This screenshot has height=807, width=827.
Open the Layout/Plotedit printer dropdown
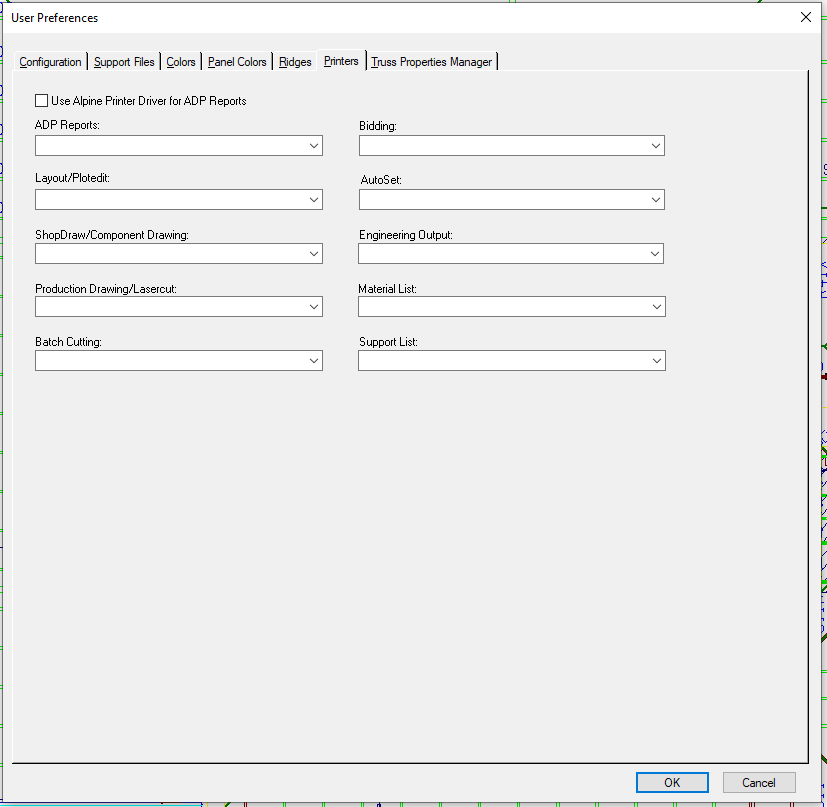tap(179, 200)
